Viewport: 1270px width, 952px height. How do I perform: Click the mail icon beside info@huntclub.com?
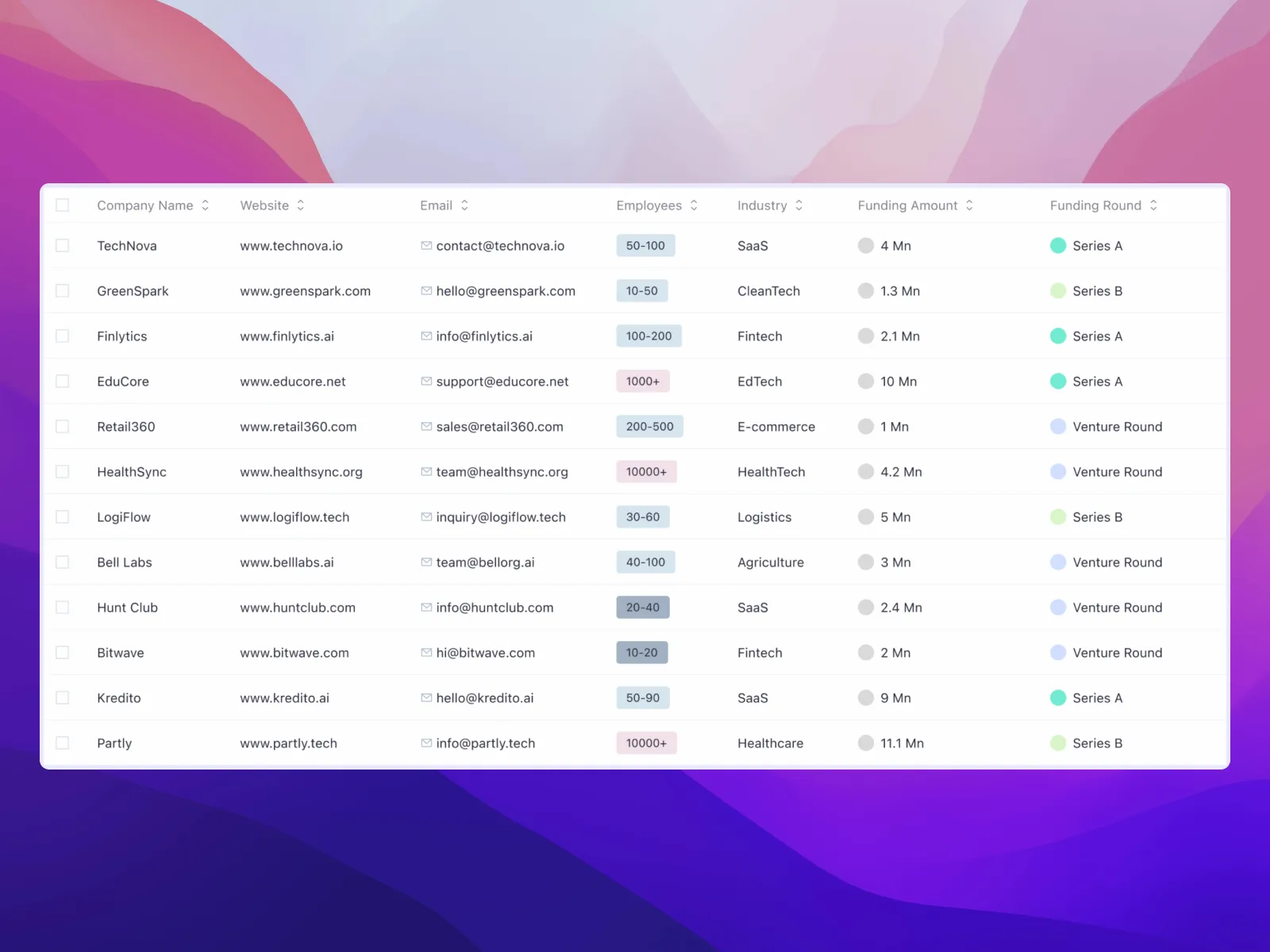pyautogui.click(x=426, y=608)
